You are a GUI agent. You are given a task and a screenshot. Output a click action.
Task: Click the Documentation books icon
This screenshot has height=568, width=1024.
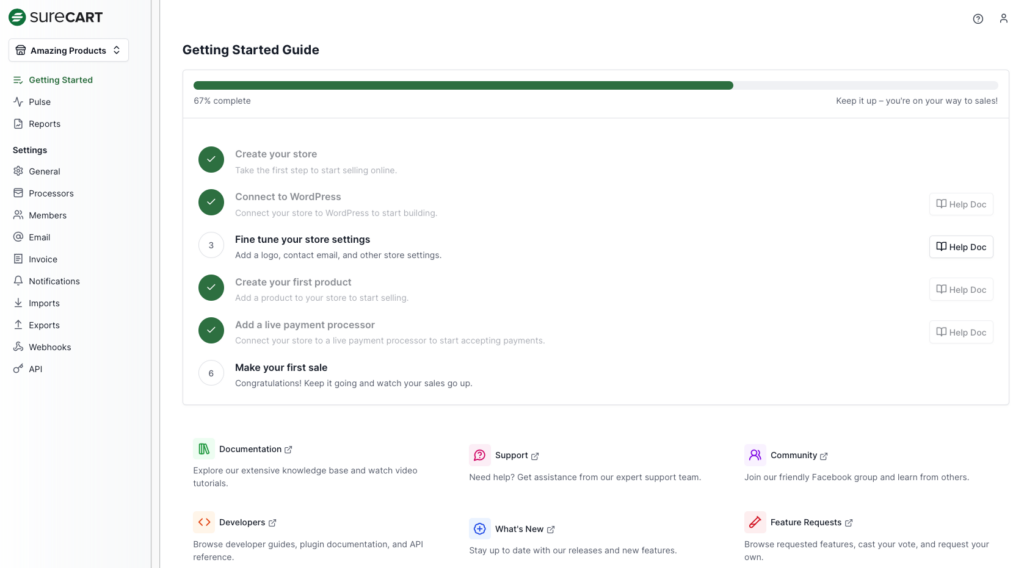[x=204, y=449]
